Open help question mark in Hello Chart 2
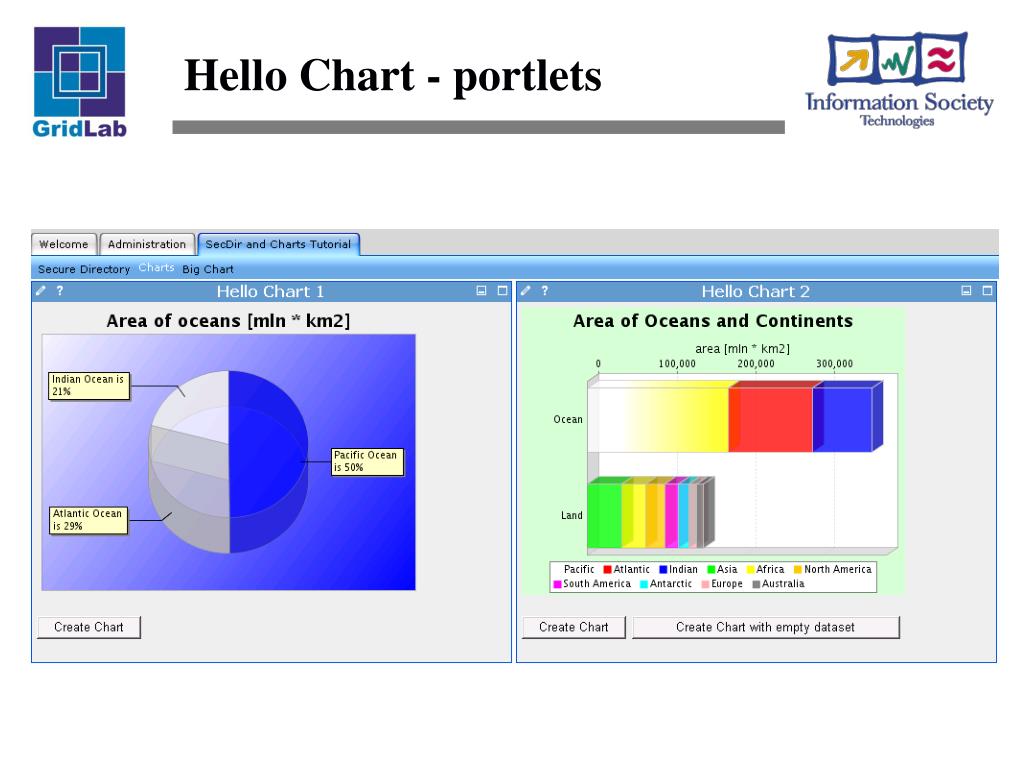 (545, 291)
